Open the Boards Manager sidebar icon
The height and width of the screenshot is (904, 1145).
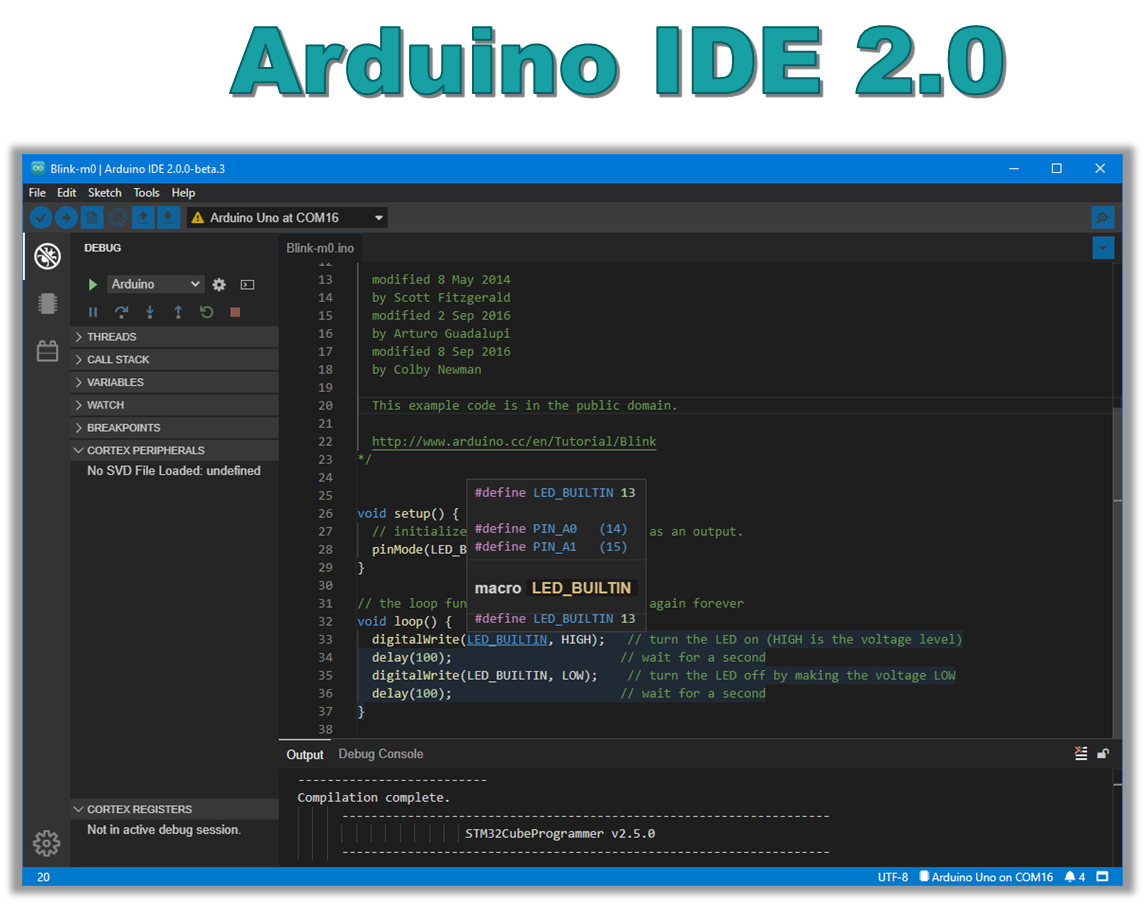click(x=47, y=303)
